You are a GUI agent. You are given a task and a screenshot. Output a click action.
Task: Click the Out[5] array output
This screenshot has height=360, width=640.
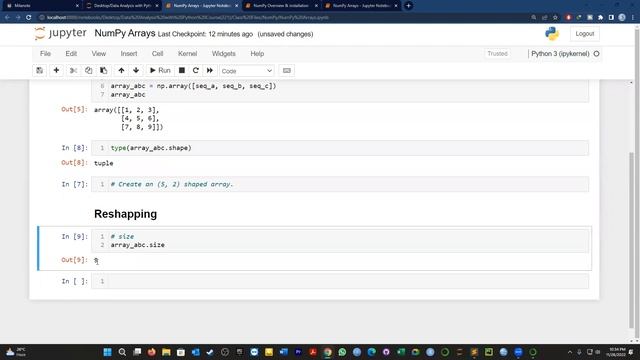coord(128,118)
